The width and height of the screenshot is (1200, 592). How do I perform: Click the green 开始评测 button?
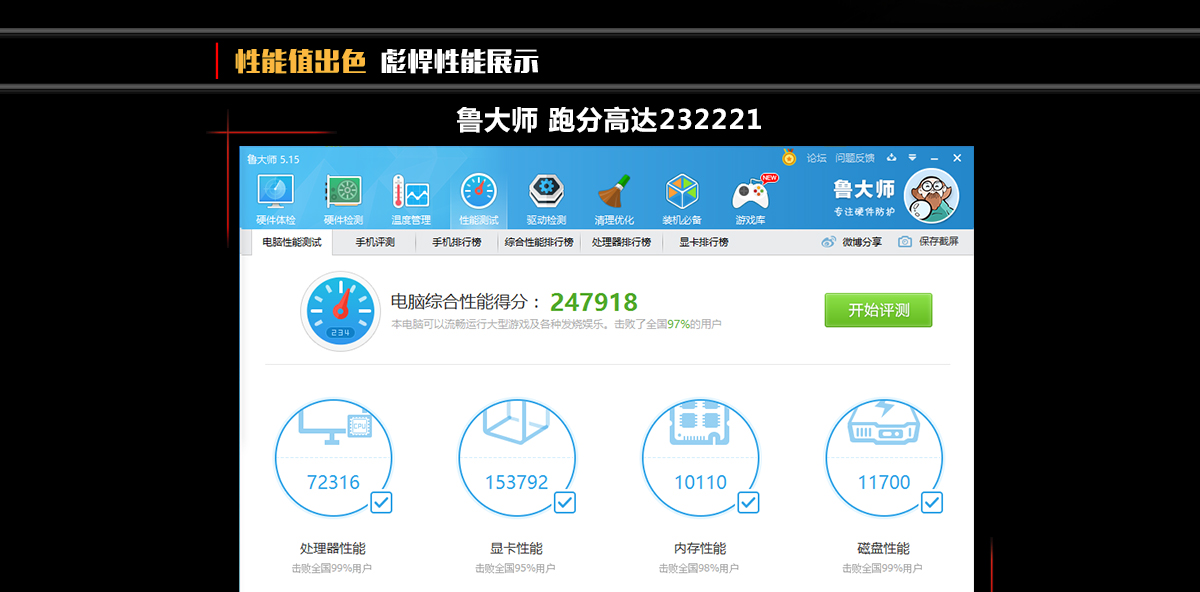point(878,310)
